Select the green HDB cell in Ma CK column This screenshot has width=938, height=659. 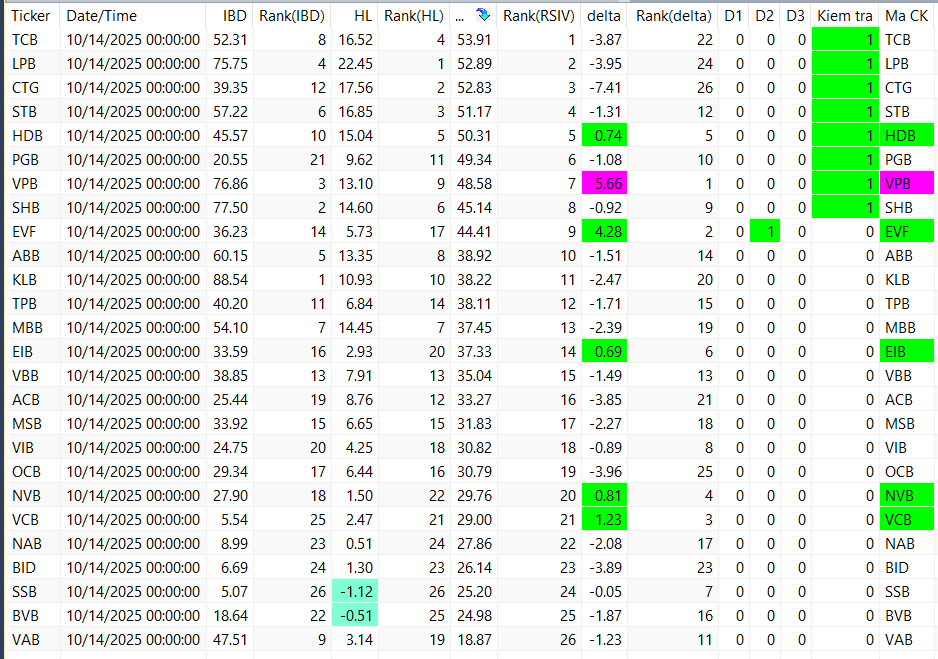[906, 136]
